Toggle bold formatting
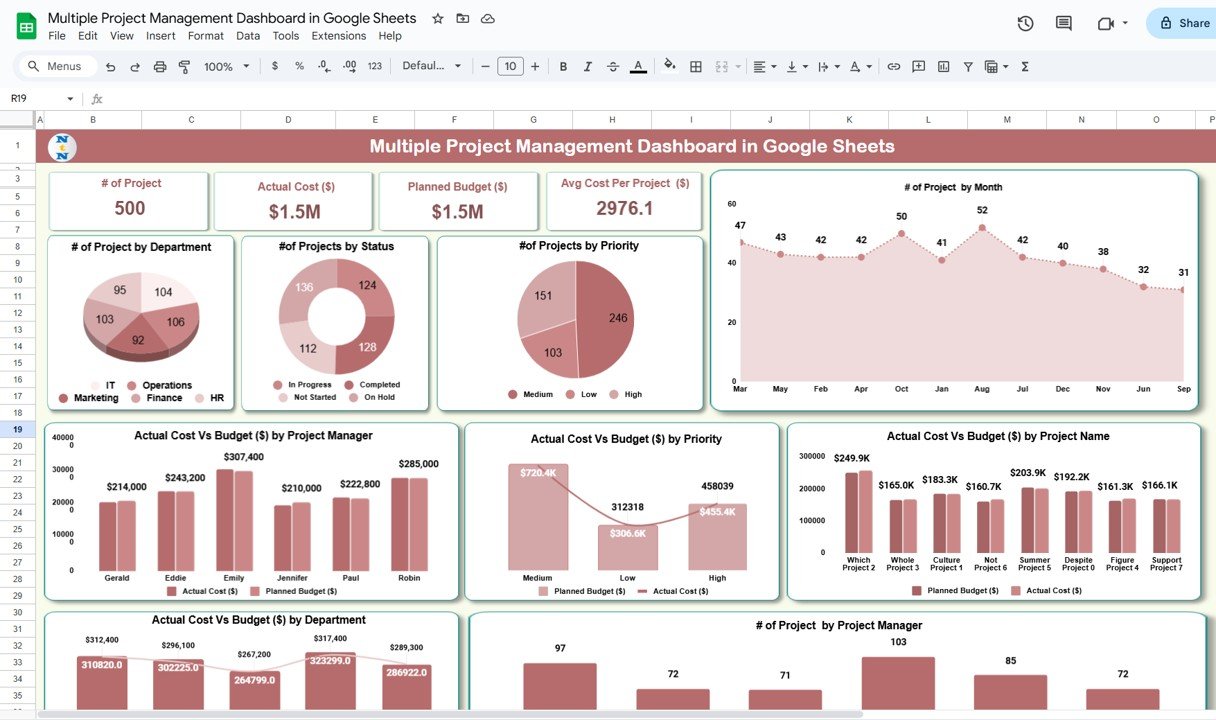Image resolution: width=1216 pixels, height=720 pixels. [563, 67]
